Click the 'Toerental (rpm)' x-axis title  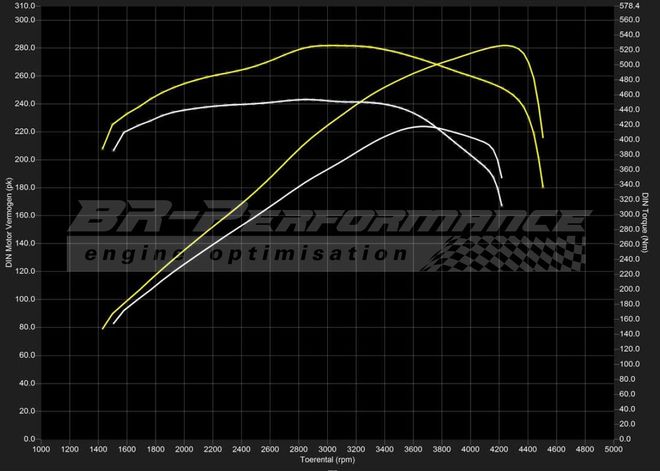327,461
